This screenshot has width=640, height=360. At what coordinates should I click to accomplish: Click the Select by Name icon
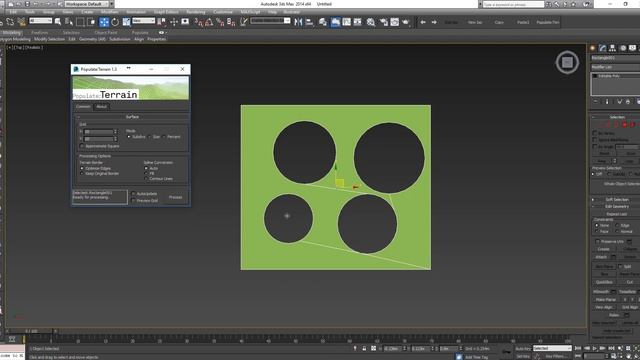coord(69,22)
